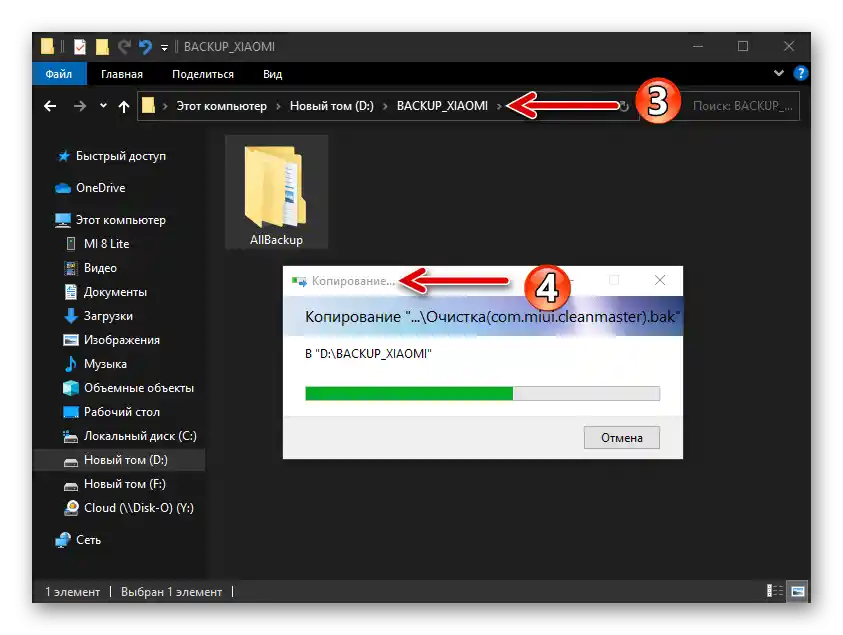Viewport: 843px width, 635px height.
Task: Click the Properties icon in quick access toolbar
Action: 80,47
